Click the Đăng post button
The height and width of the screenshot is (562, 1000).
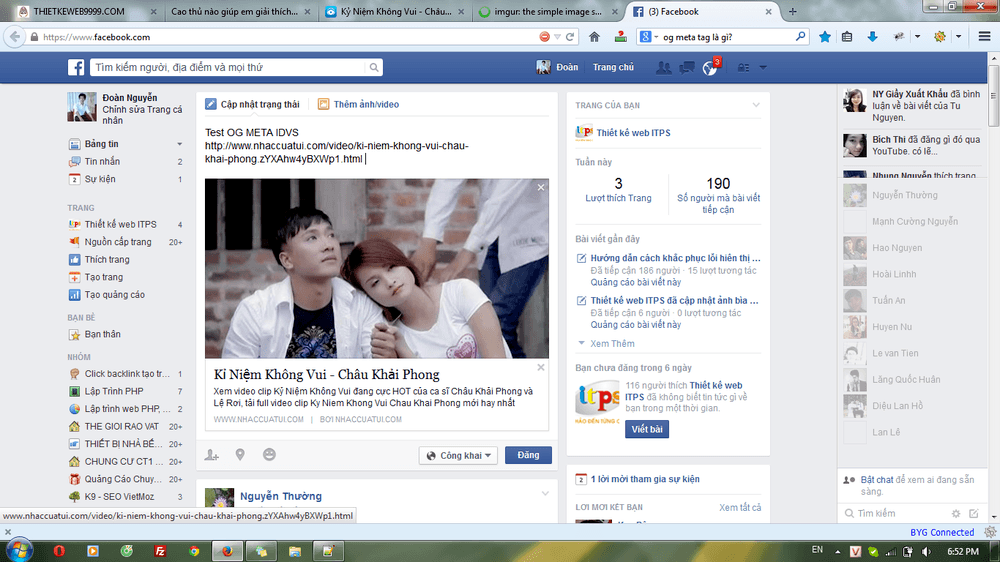pyautogui.click(x=528, y=455)
